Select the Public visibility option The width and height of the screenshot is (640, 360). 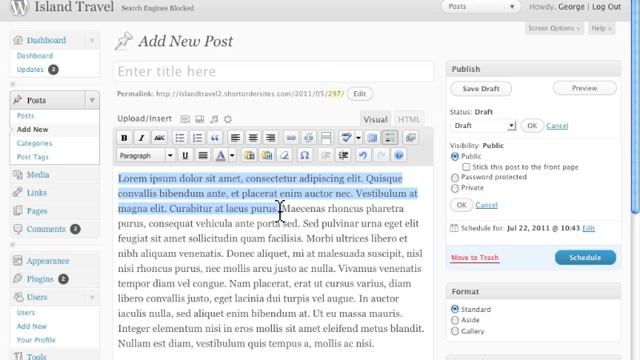pos(455,156)
